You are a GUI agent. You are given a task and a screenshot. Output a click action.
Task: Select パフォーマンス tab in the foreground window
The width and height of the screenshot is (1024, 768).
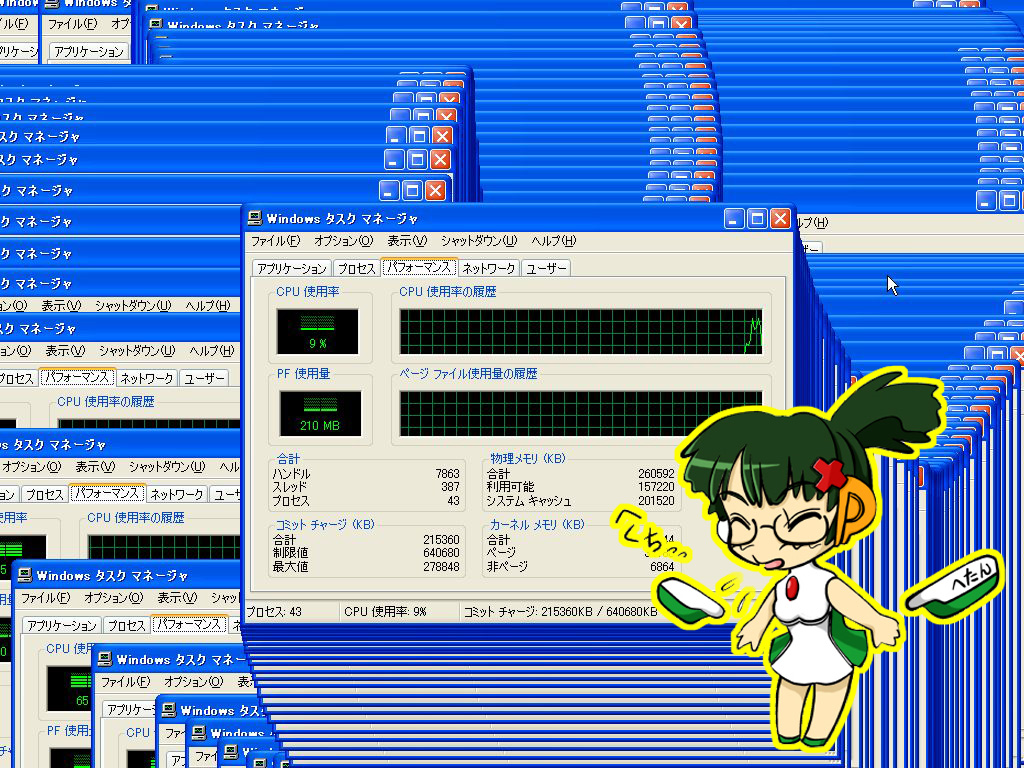point(419,268)
